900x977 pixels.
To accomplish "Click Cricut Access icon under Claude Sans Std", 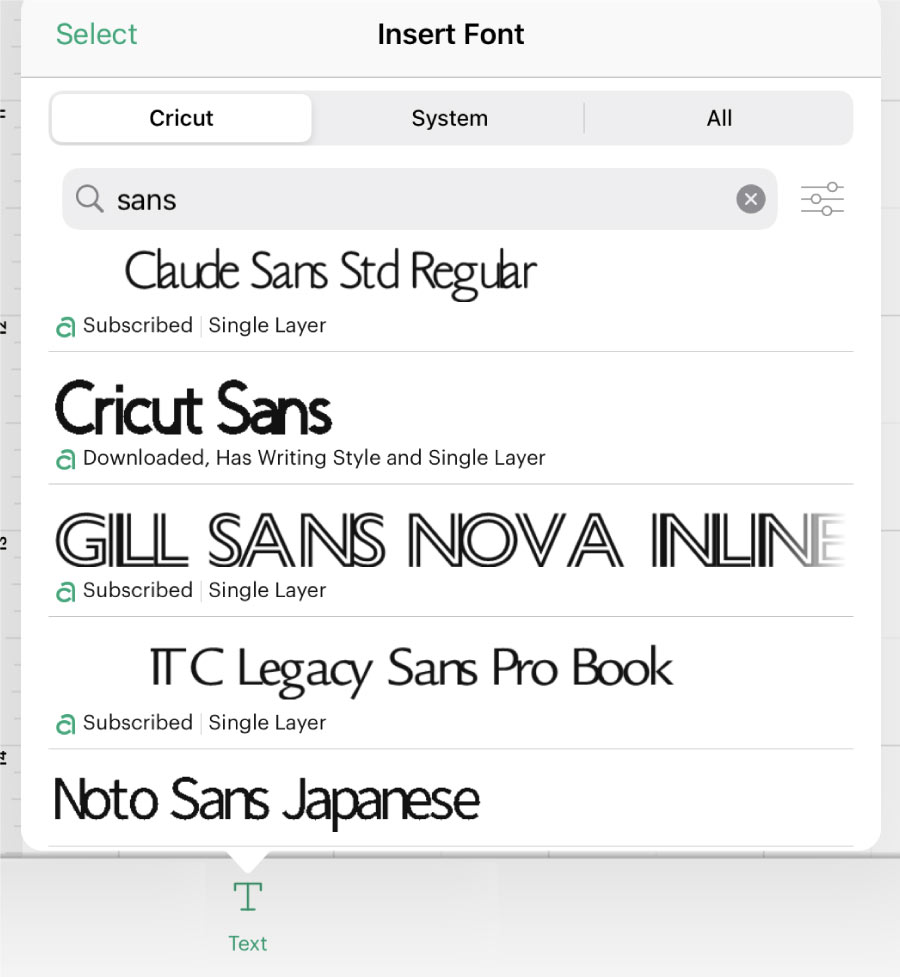I will click(x=65, y=326).
